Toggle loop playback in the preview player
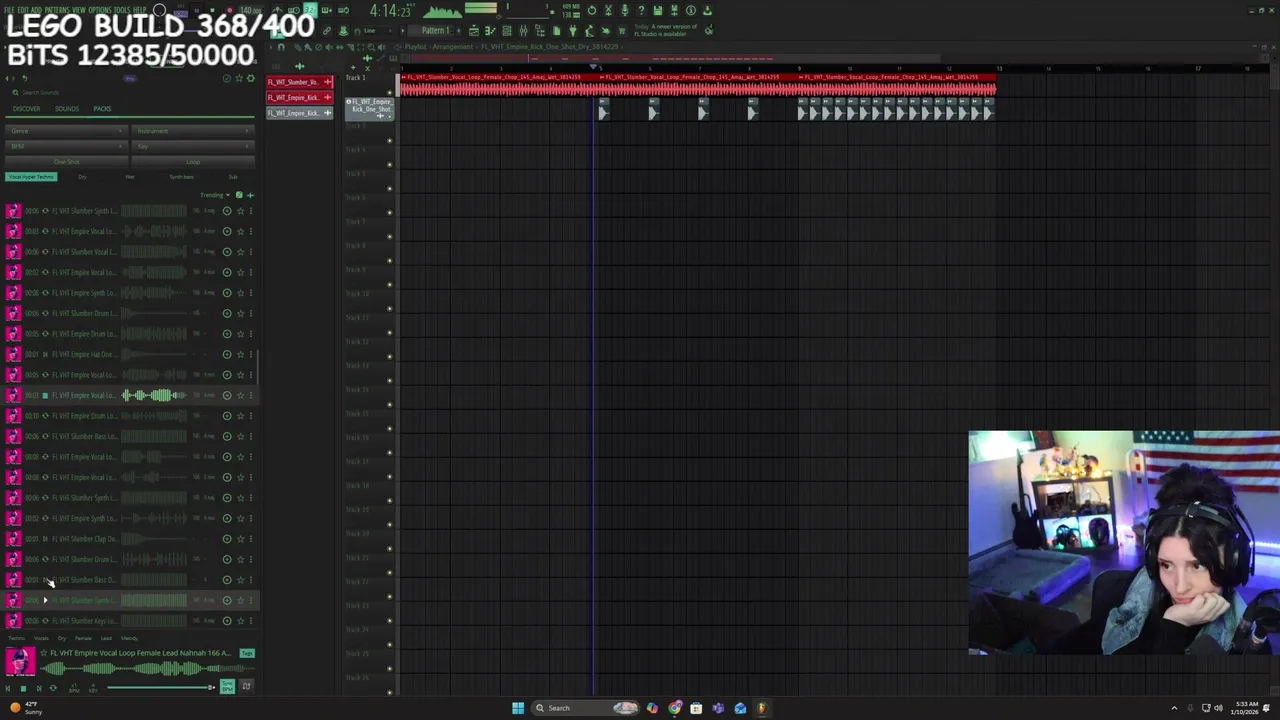 [53, 688]
